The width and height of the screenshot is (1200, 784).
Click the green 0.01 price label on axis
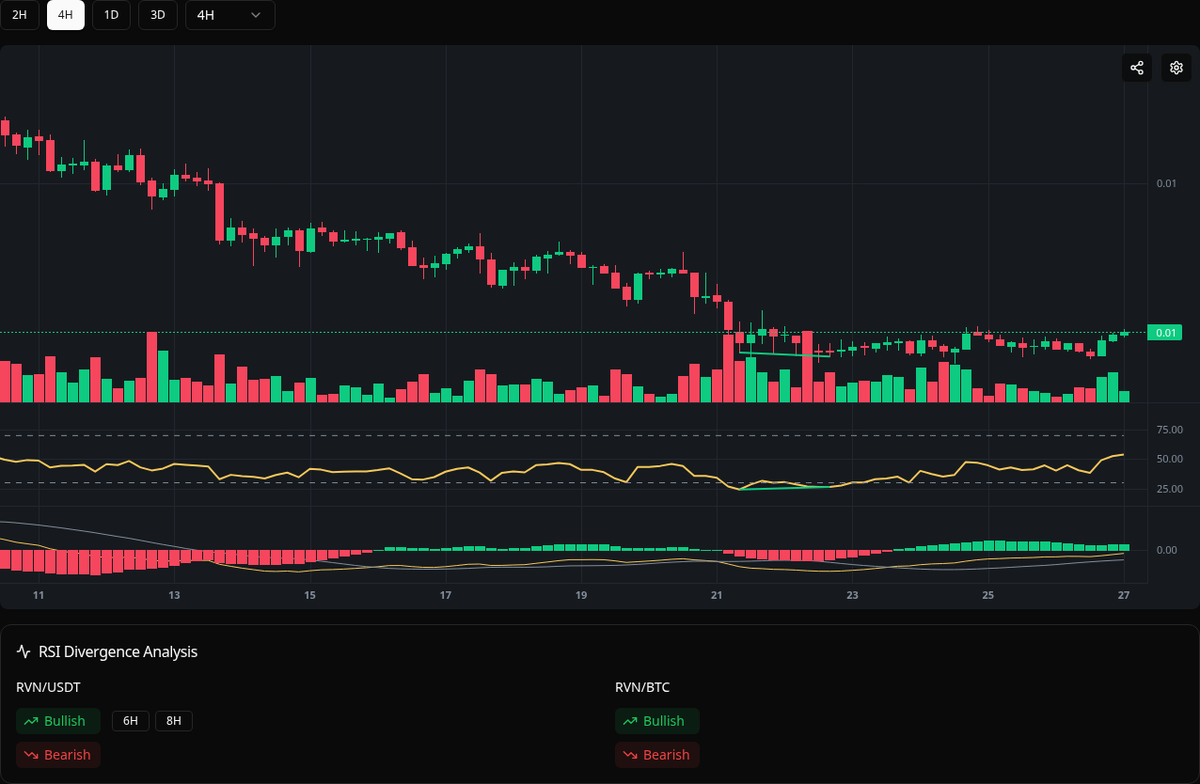[x=1164, y=332]
